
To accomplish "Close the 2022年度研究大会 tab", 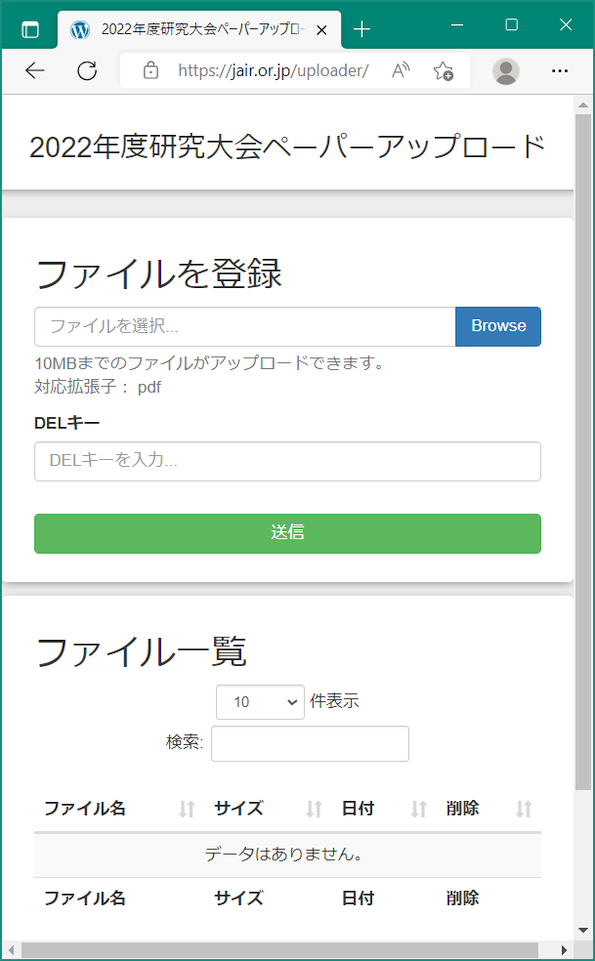I will tap(322, 30).
